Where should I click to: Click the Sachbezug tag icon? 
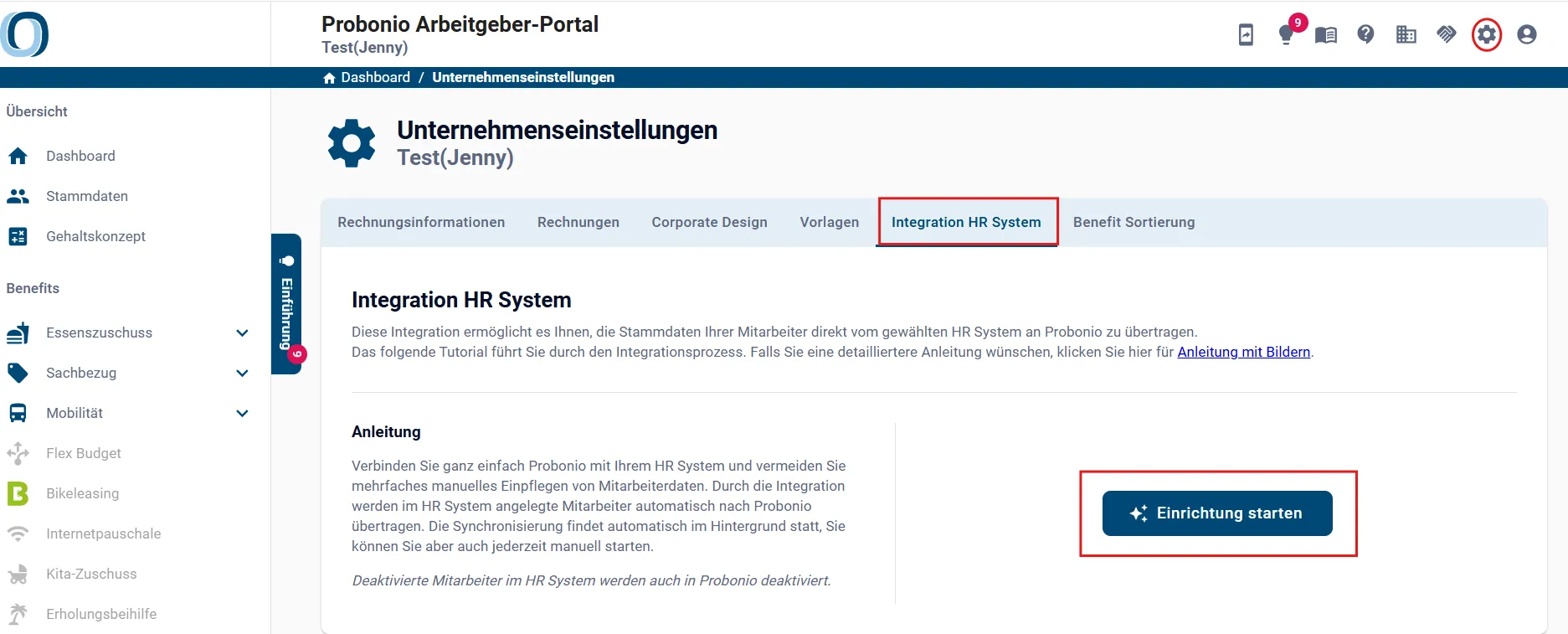pyautogui.click(x=18, y=373)
